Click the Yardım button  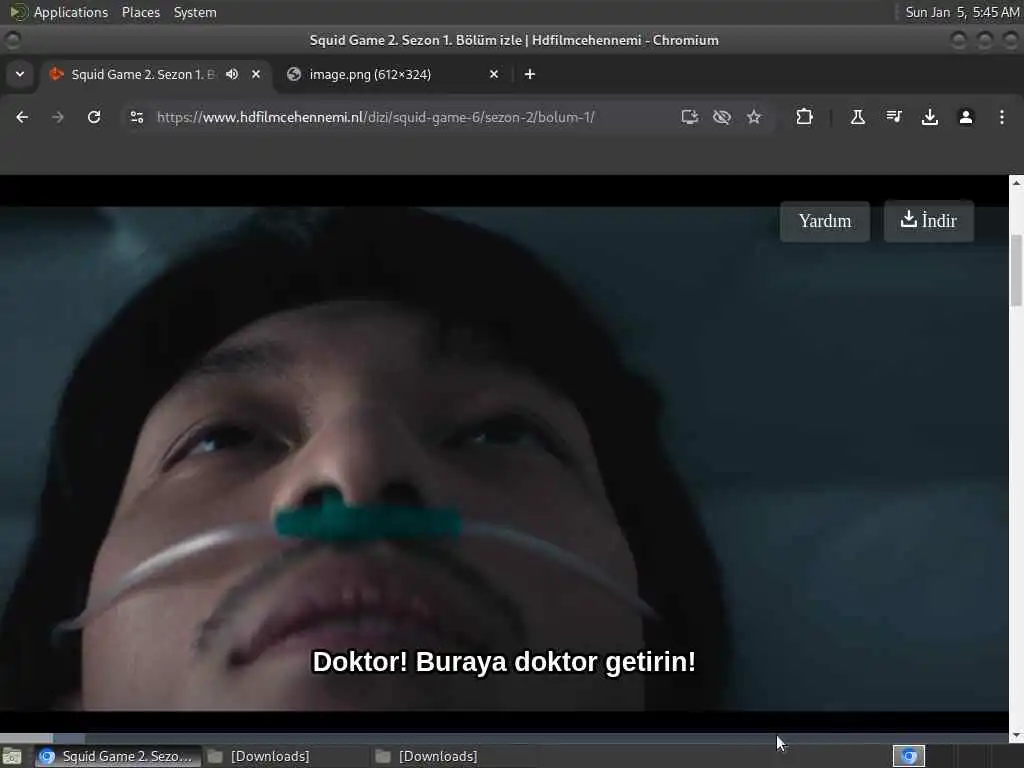[x=824, y=221]
